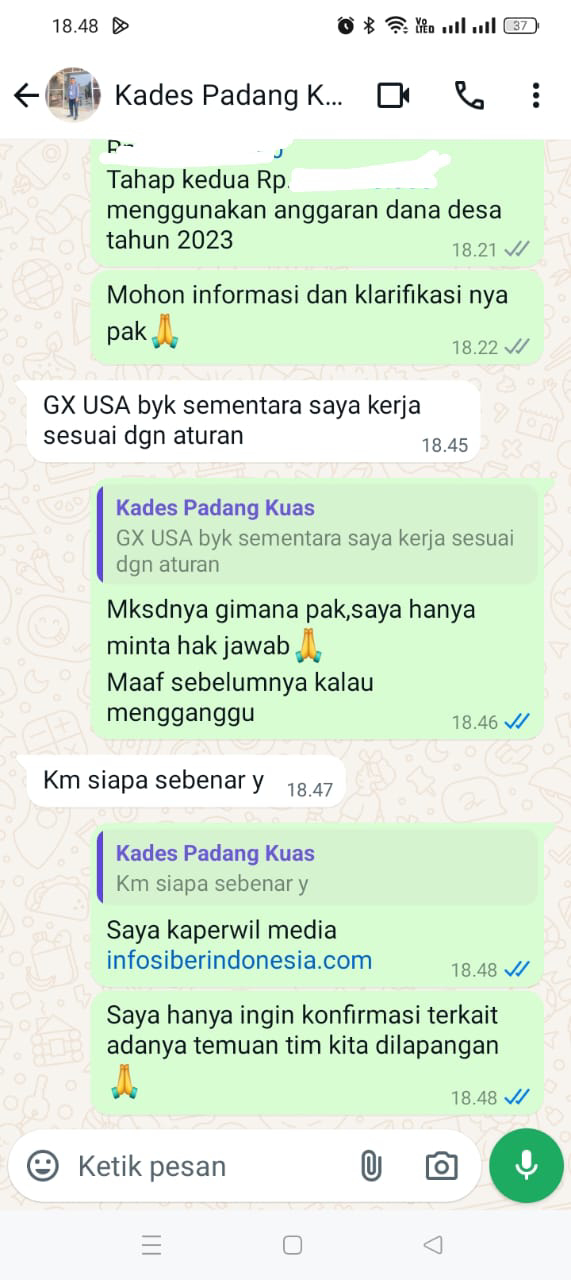Tap quoted reply 'Km siapa sebenar y'
Viewport: 571px width, 1280px height.
click(317, 868)
